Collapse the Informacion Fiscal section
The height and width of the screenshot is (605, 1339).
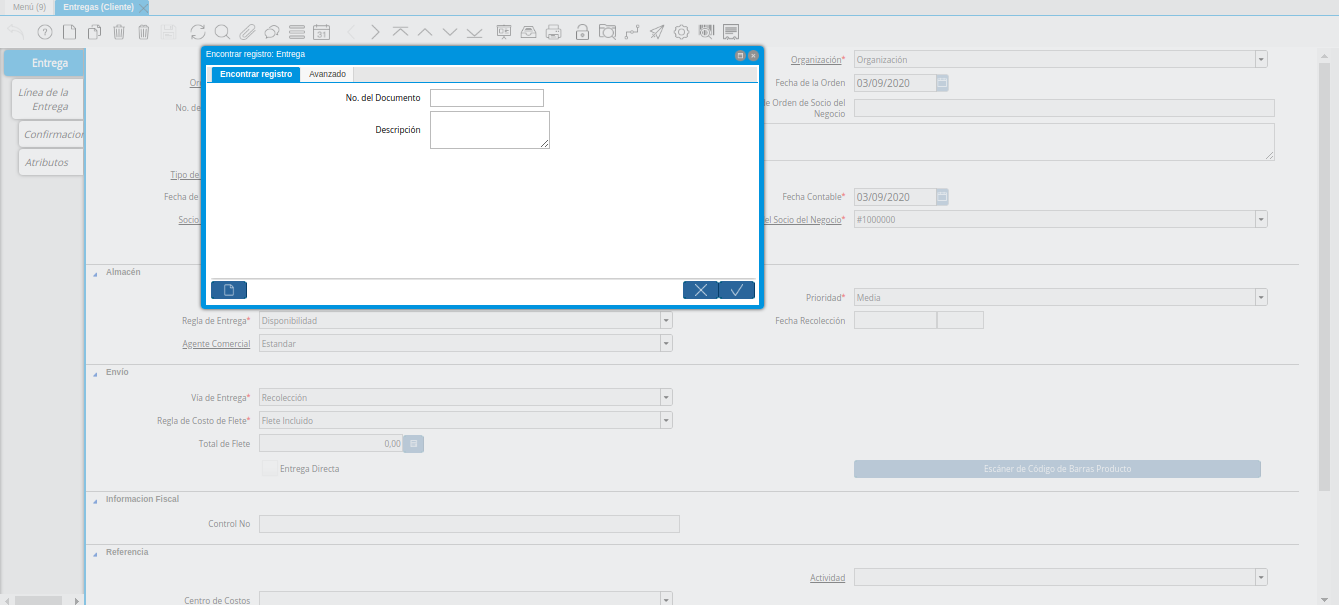[x=96, y=500]
